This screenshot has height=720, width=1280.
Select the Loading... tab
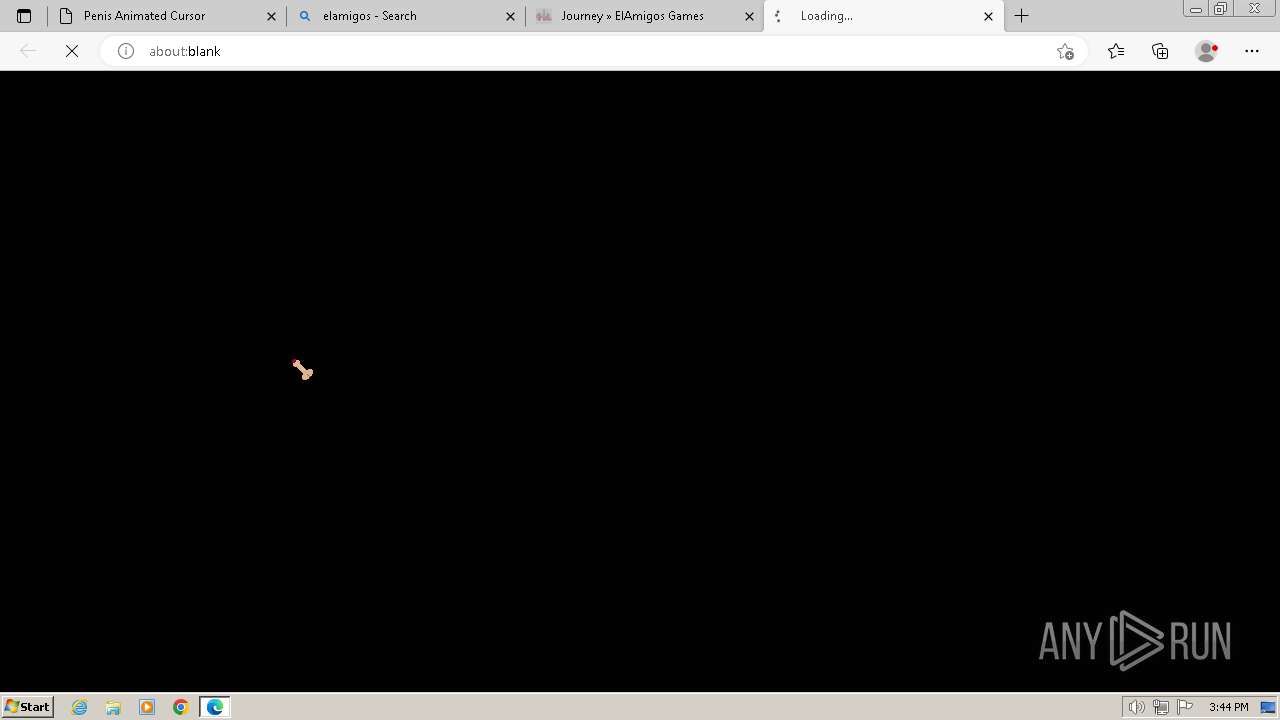point(883,16)
